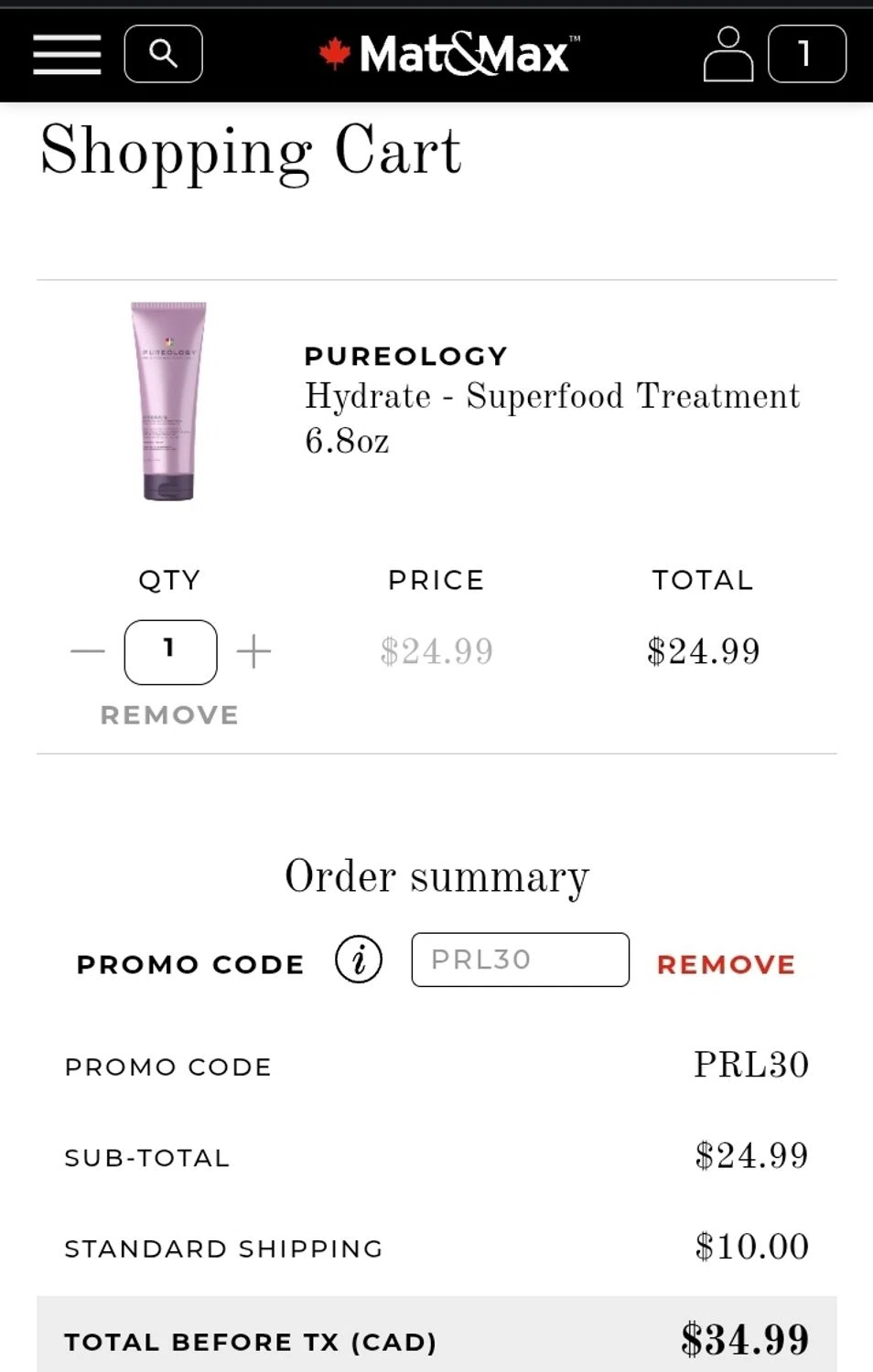
Task: Click the promo code info icon
Action: (x=358, y=959)
